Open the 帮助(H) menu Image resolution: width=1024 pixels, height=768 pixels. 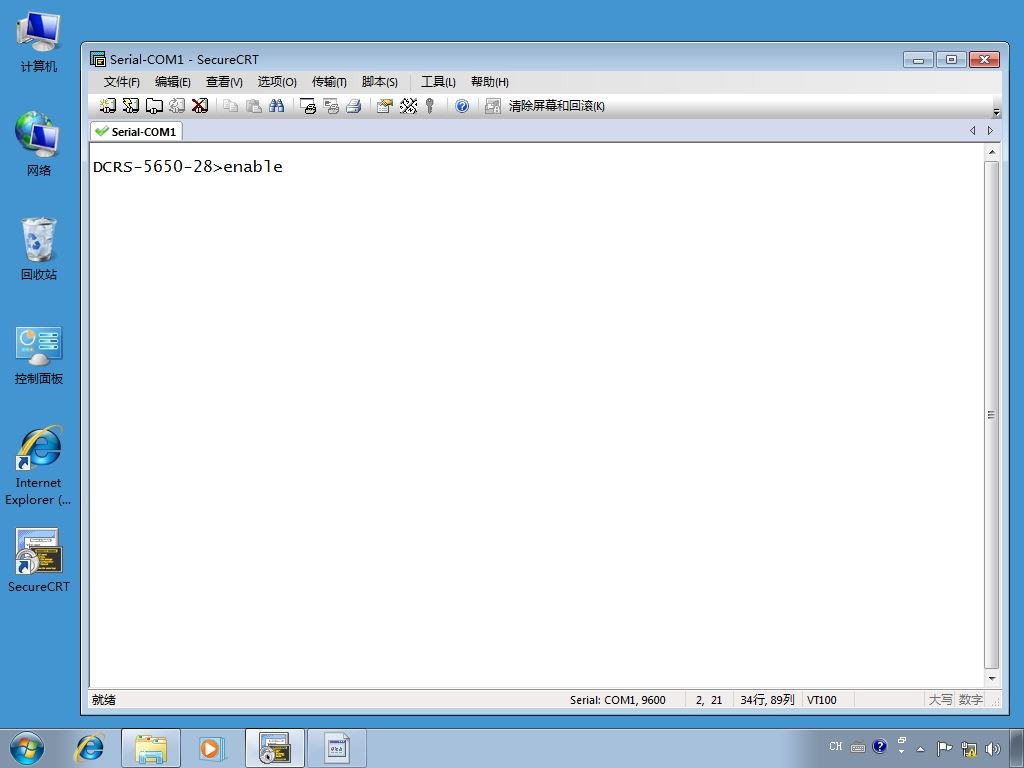coord(490,82)
